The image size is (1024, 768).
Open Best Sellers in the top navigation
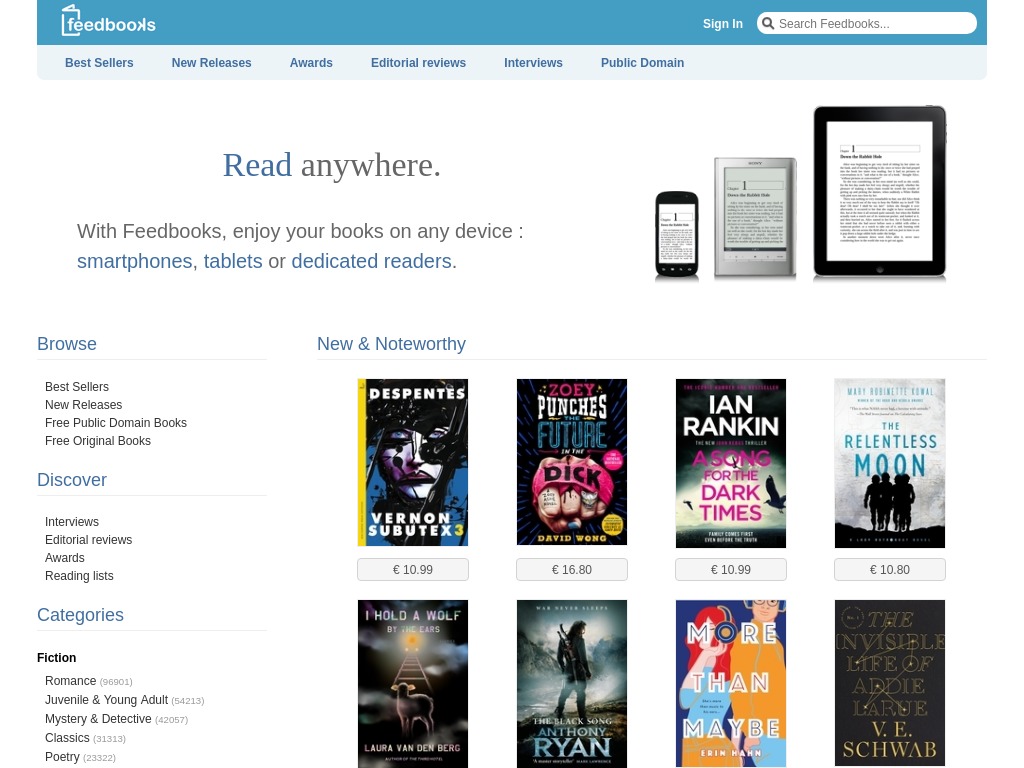pos(99,63)
